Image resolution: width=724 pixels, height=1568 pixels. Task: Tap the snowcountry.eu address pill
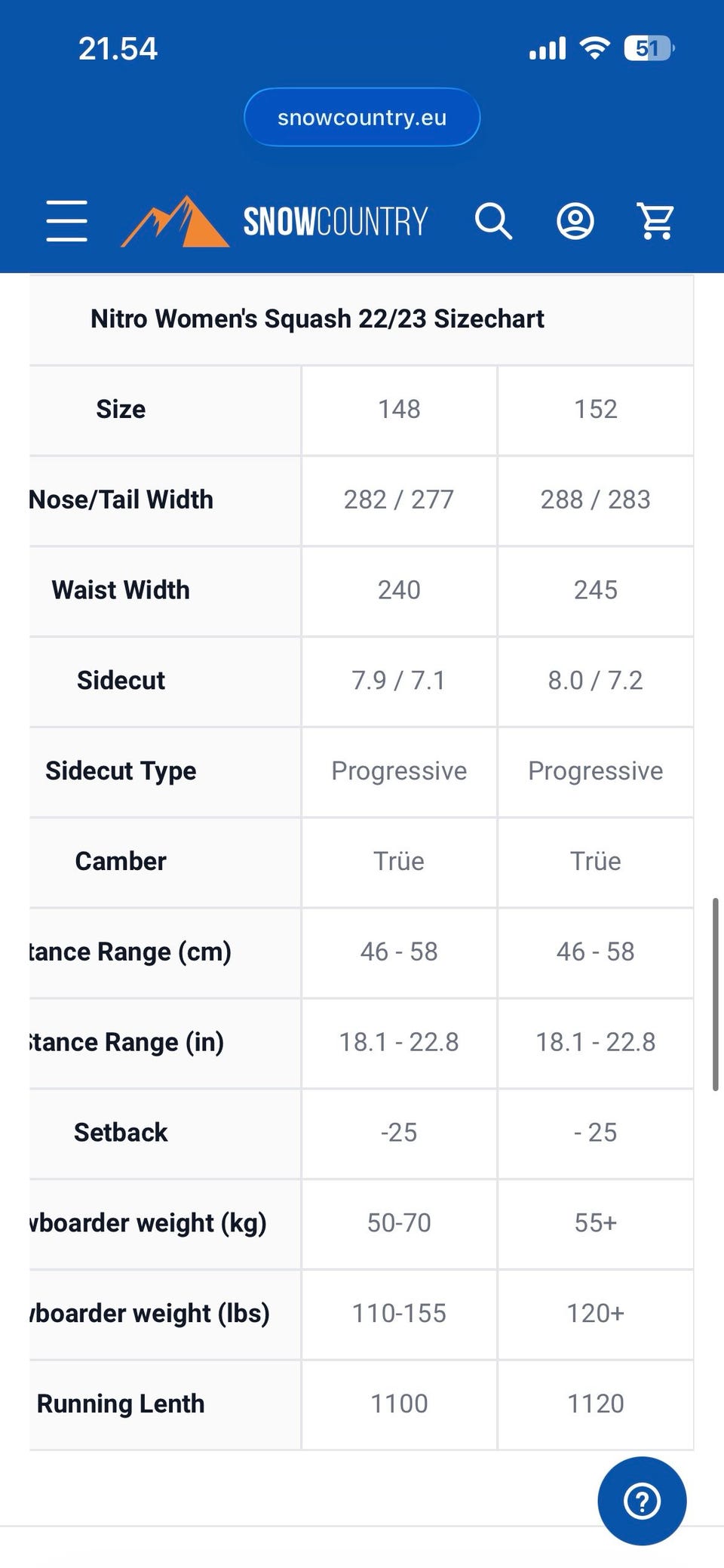coord(362,118)
